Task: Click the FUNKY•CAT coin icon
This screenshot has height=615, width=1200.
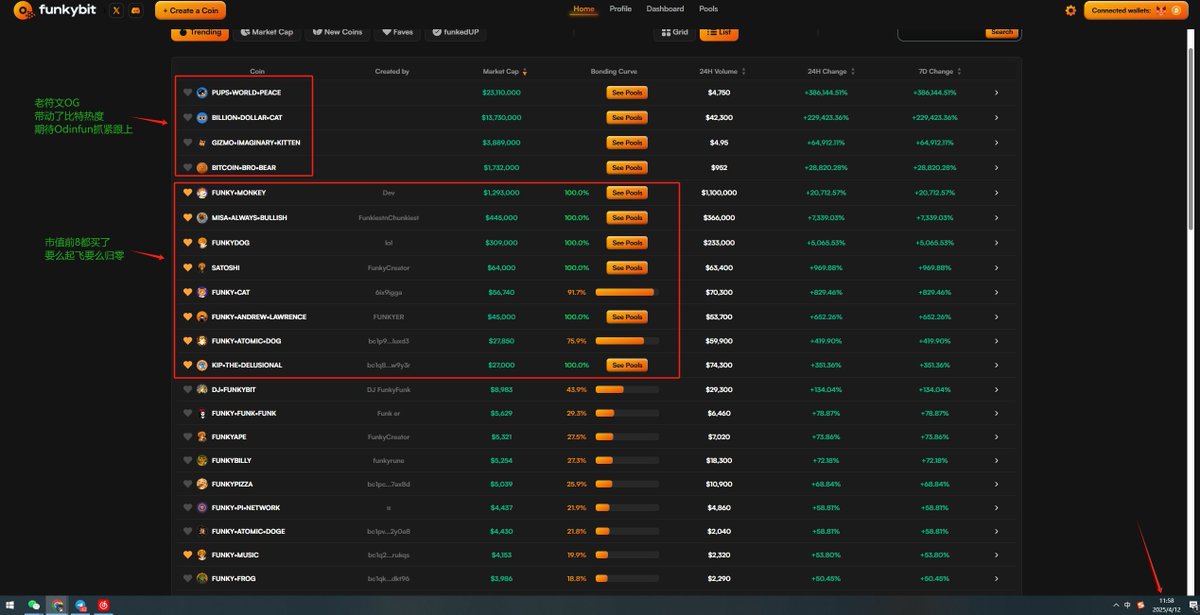Action: click(x=202, y=292)
